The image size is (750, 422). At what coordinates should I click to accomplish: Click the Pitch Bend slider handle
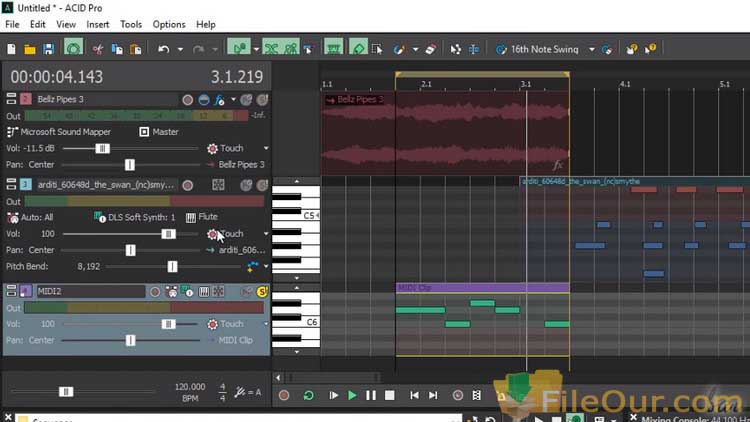click(172, 267)
